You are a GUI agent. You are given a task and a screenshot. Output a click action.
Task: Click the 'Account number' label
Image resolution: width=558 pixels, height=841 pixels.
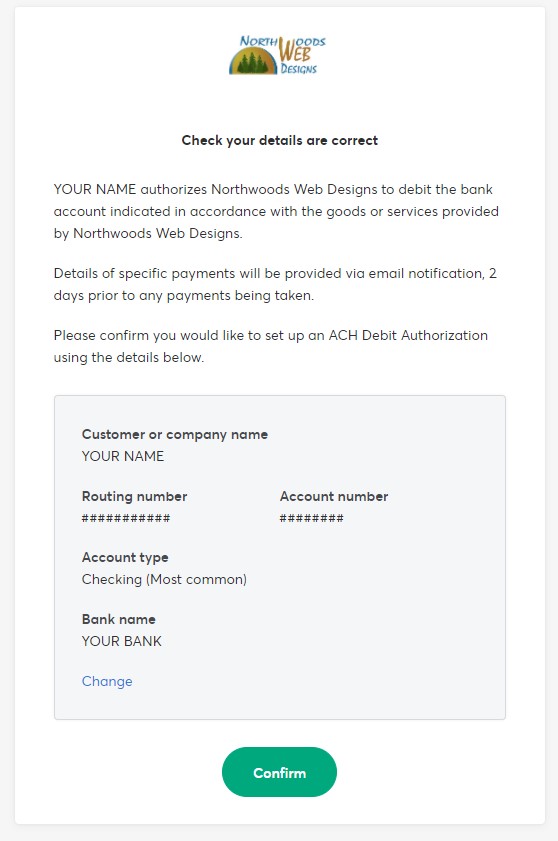click(x=334, y=496)
